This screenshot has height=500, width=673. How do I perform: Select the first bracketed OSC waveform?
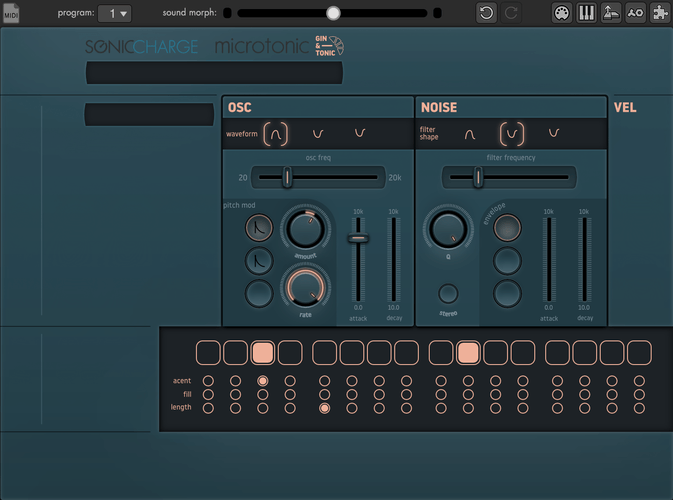coord(276,134)
